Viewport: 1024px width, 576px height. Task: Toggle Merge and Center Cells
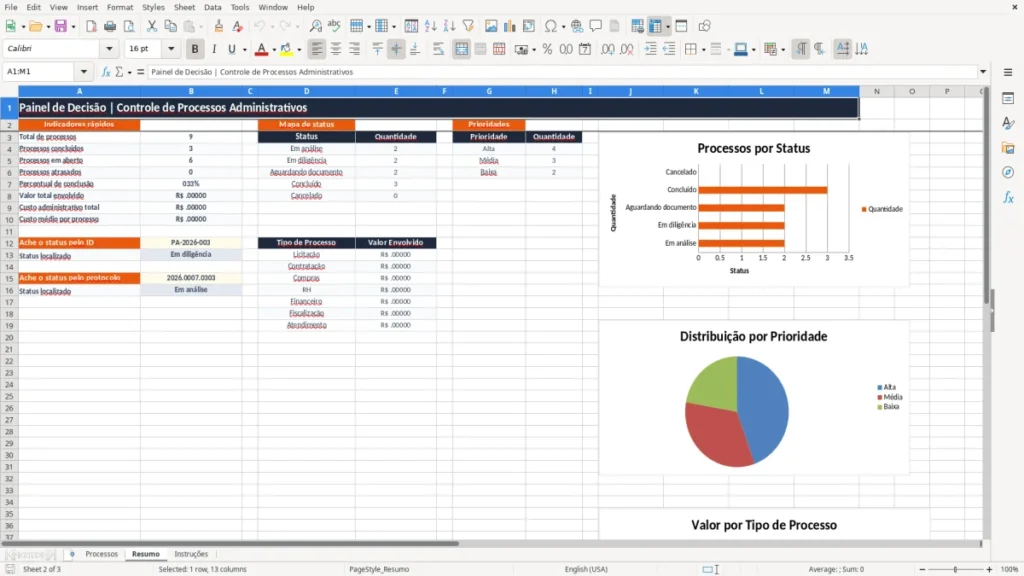tap(461, 49)
